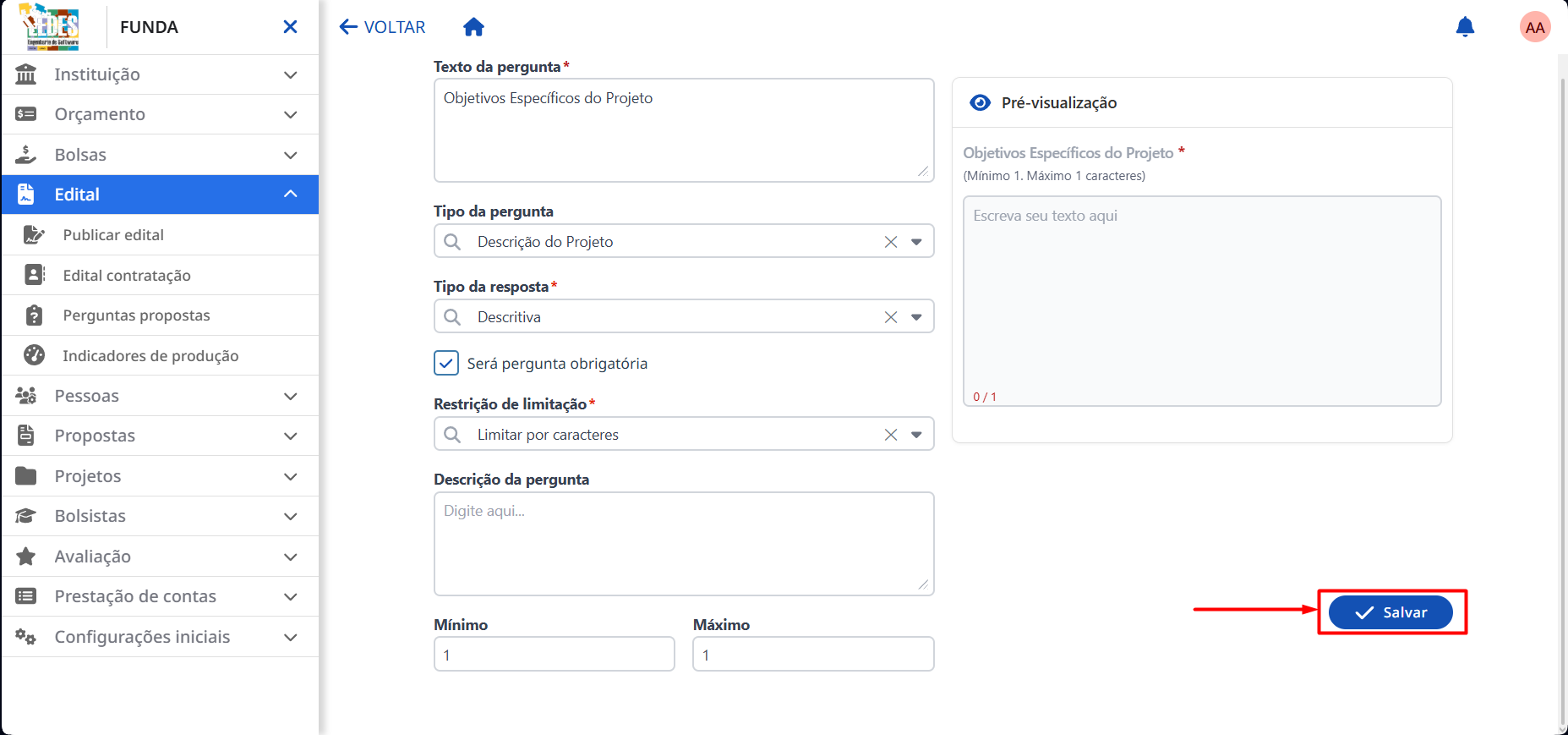Viewport: 1568px width, 735px height.
Task: Click the Bolsas hand-coin icon
Action: [x=26, y=155]
